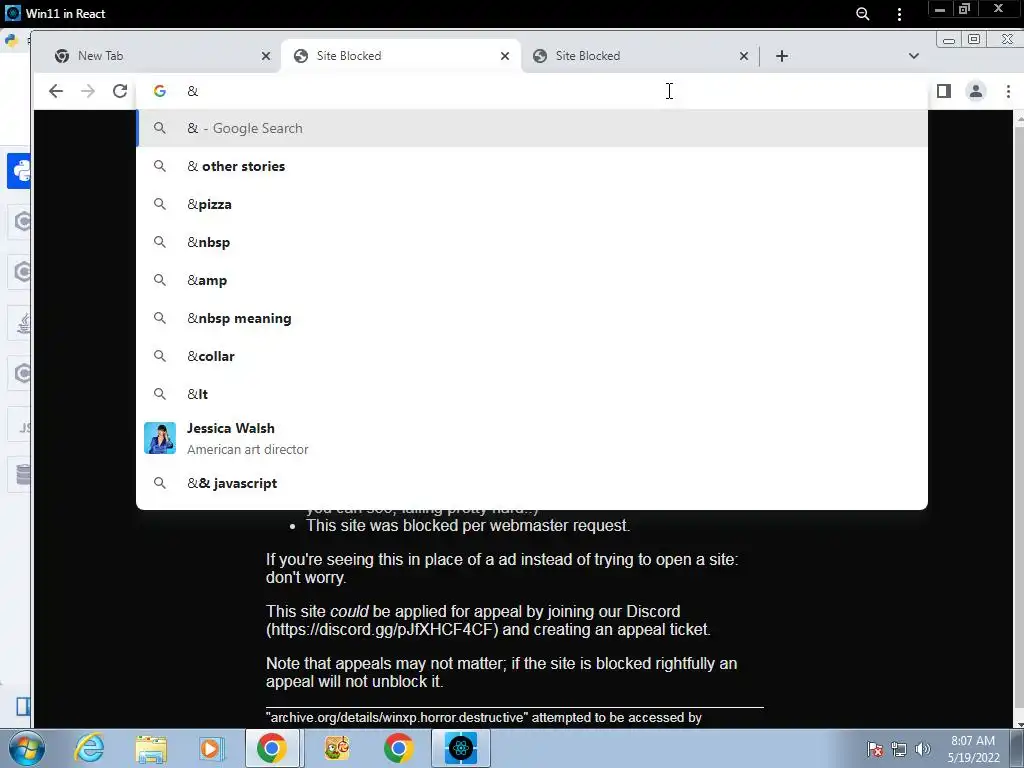The width and height of the screenshot is (1024, 768).
Task: Choose the '& - Google Search' suggestion
Action: (x=532, y=128)
